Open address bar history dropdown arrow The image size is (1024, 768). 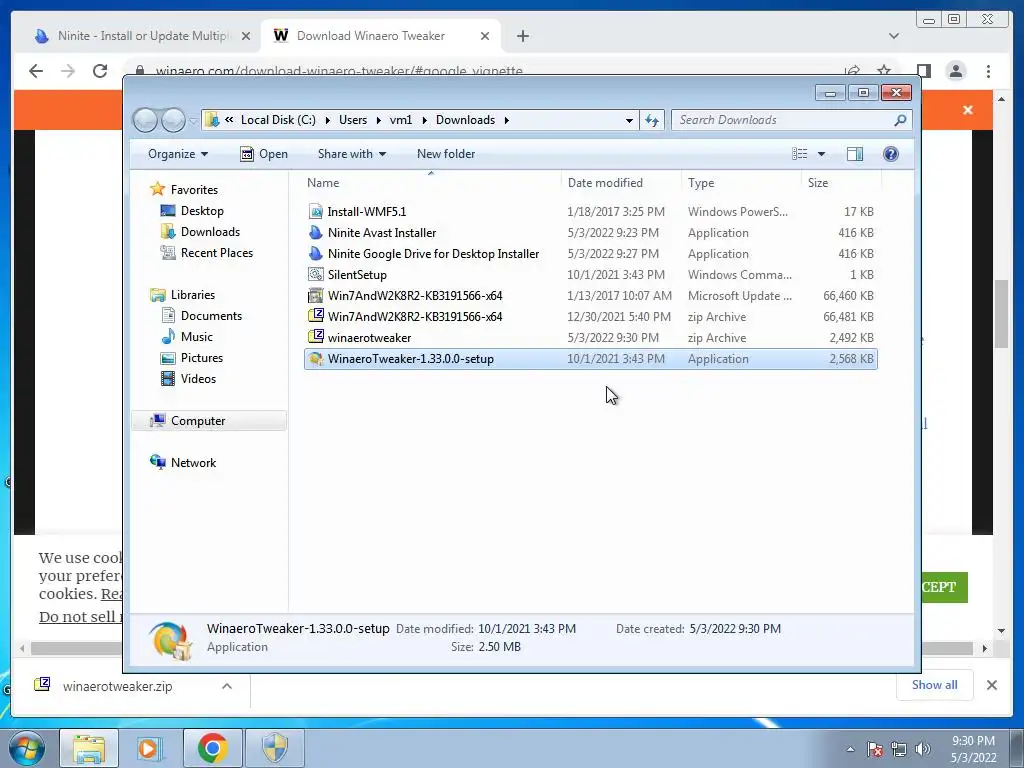click(x=629, y=120)
